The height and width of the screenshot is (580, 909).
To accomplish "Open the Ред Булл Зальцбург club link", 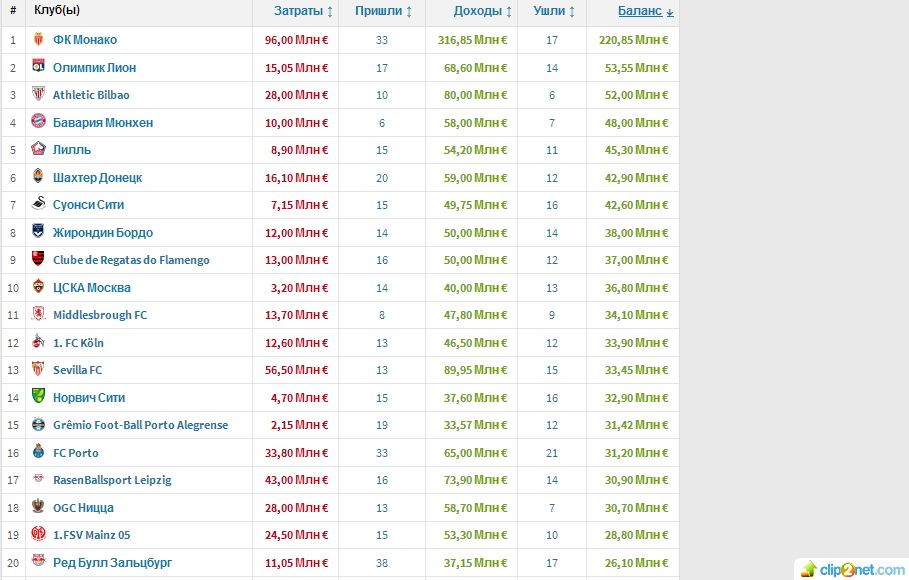I will pos(112,563).
